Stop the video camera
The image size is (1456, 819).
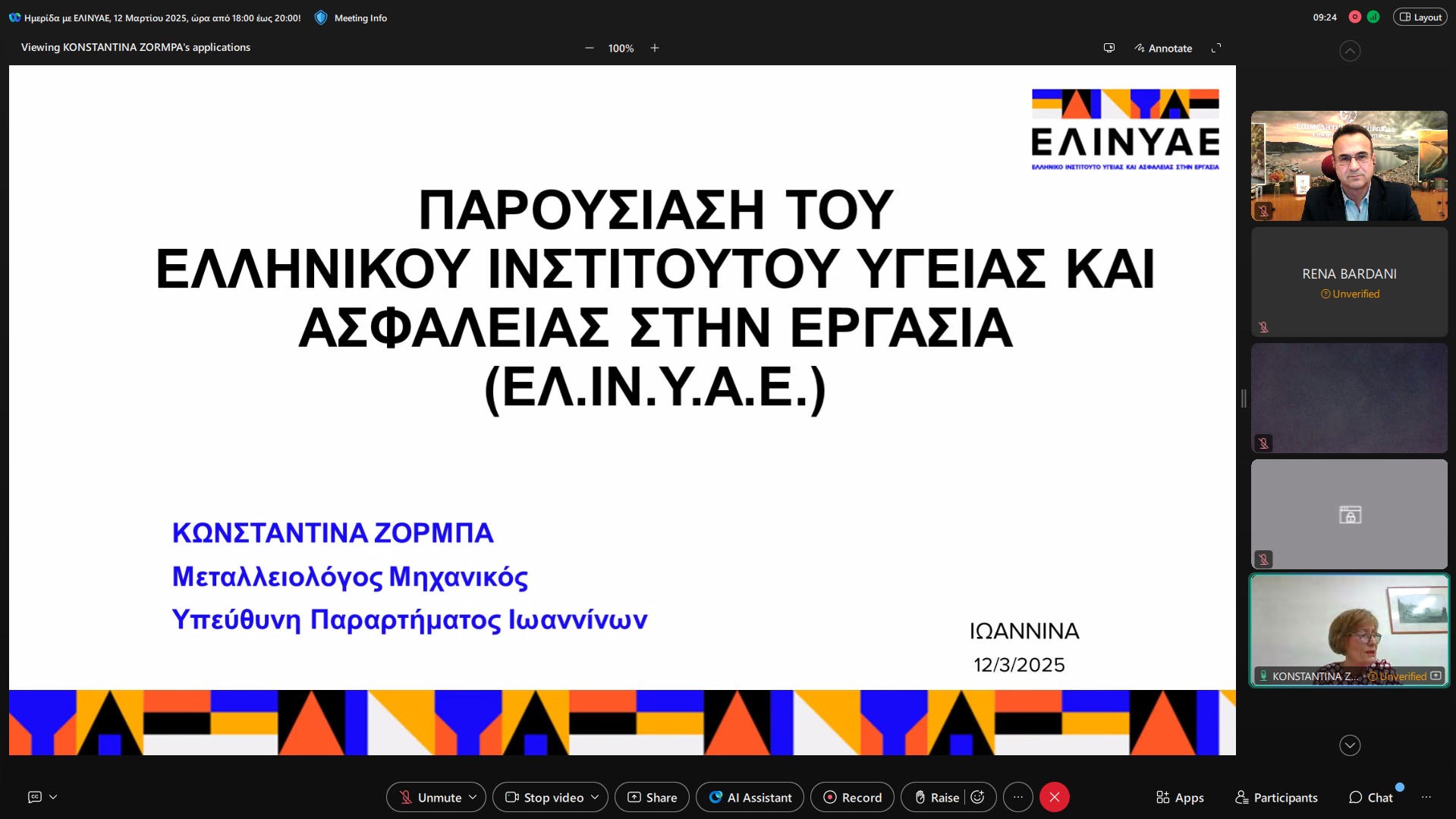tap(544, 797)
